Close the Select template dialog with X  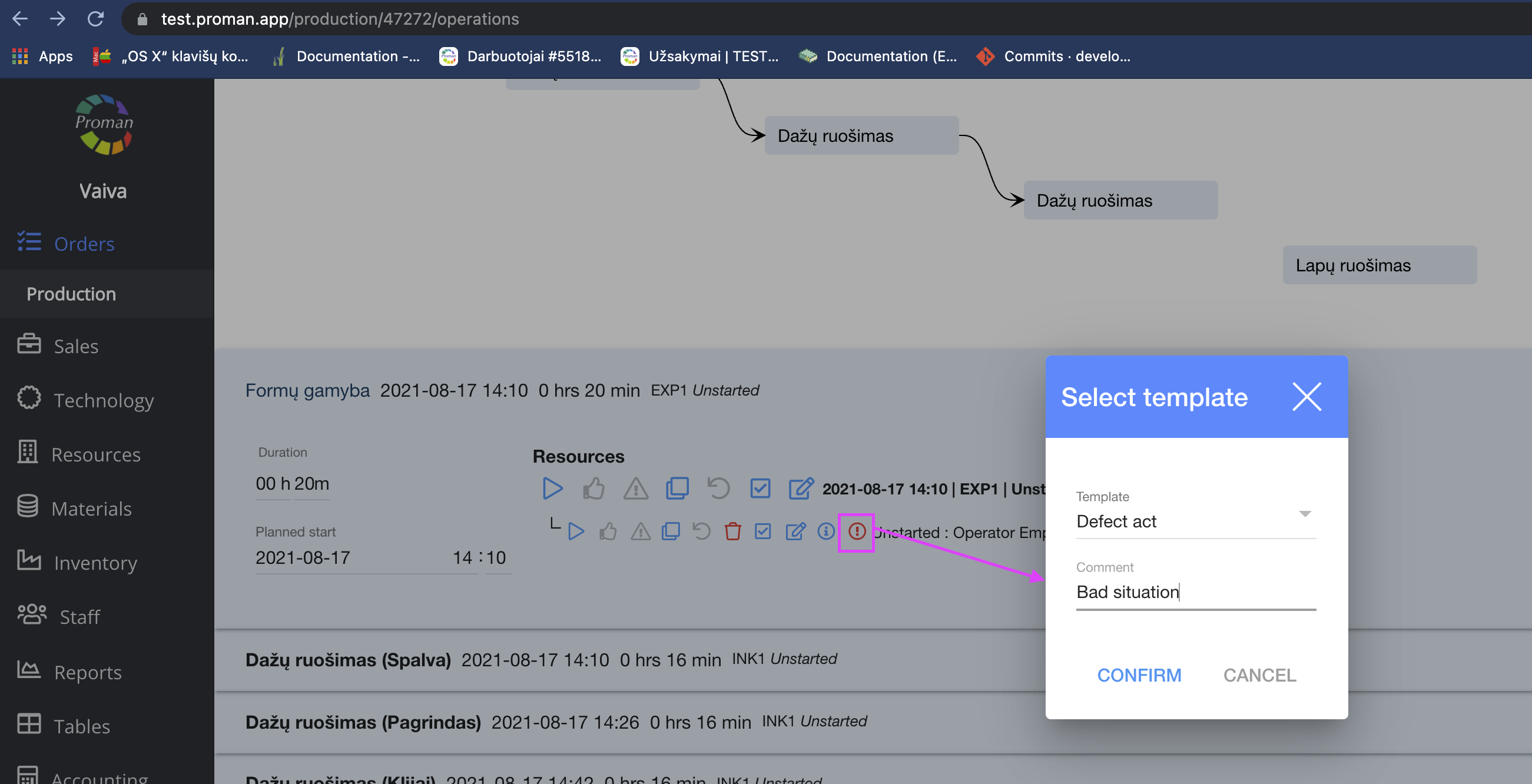click(x=1306, y=397)
